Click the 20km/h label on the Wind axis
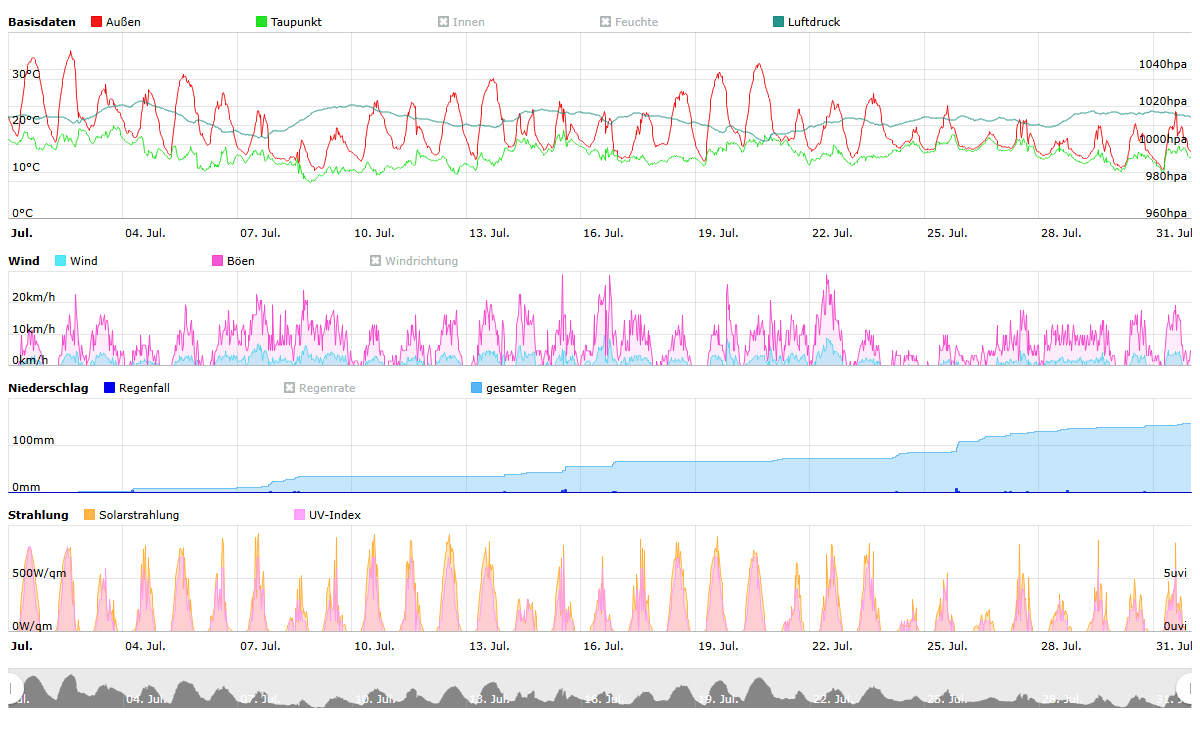 point(33,297)
